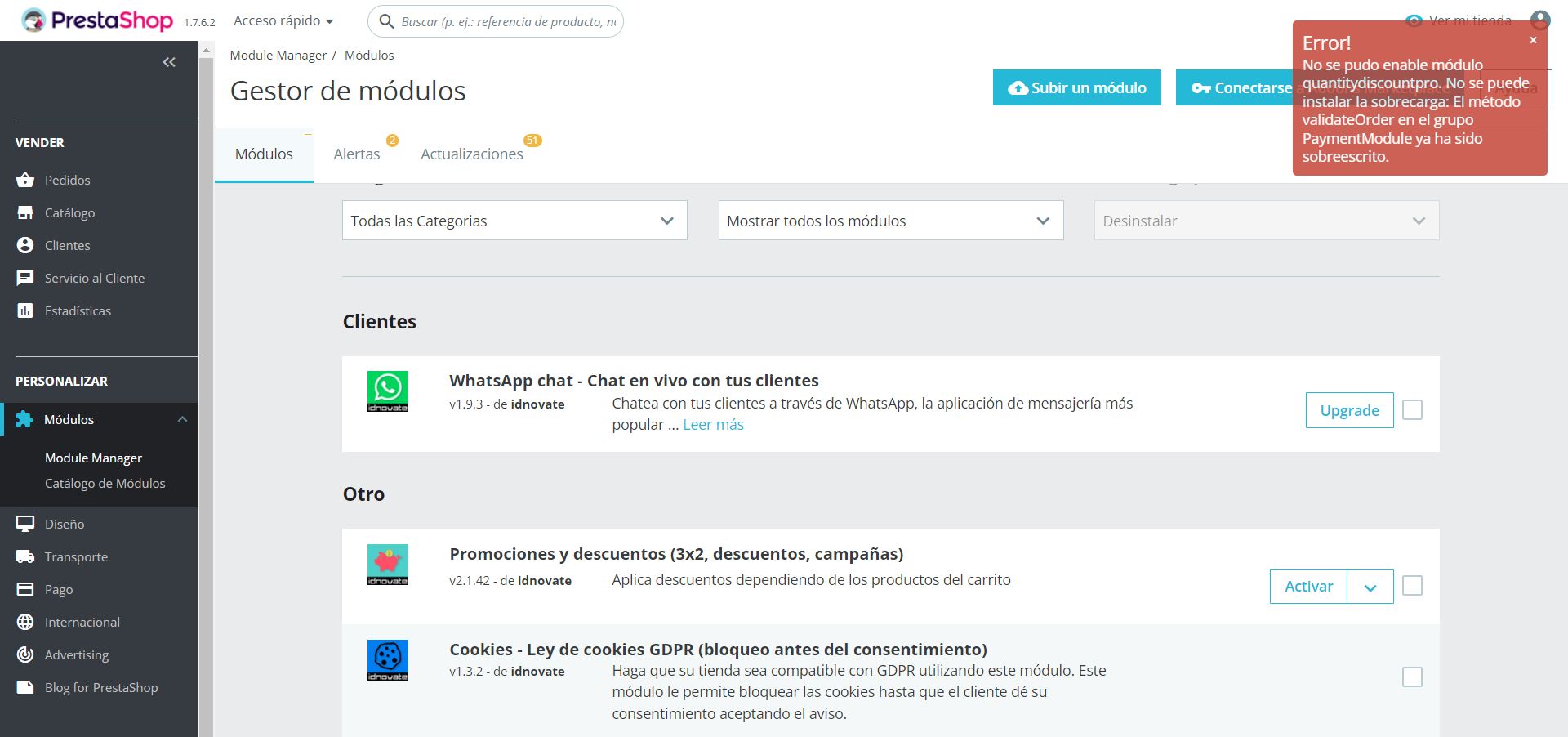Click the Catálogo store icon

point(25,212)
